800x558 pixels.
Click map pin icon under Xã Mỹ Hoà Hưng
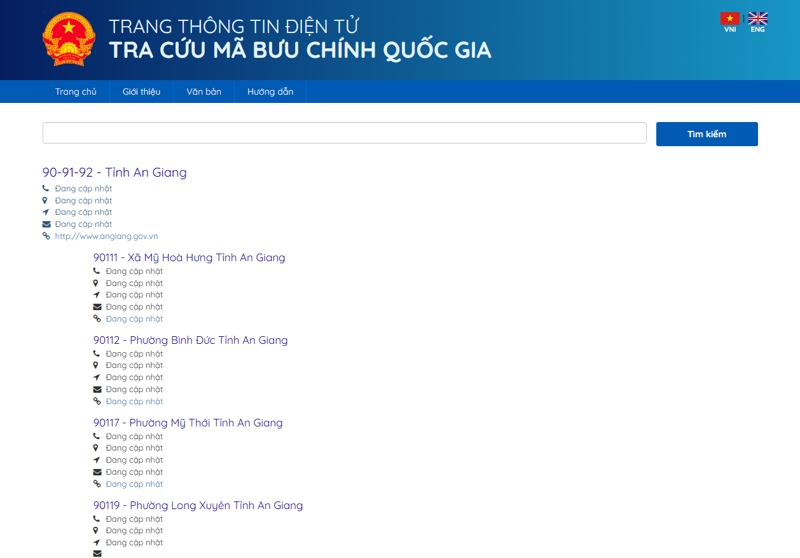click(97, 283)
